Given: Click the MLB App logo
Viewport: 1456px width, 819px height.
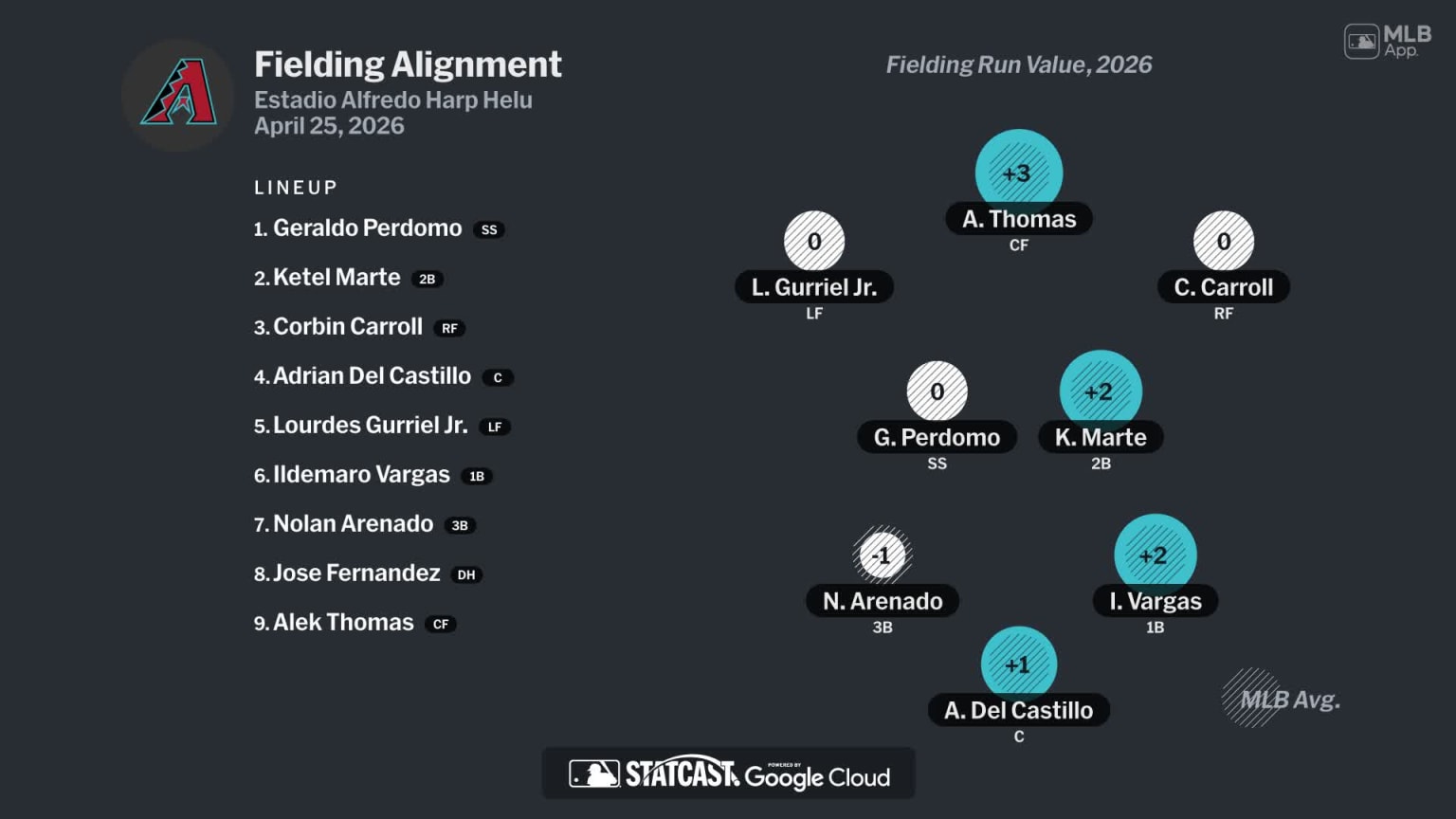Looking at the screenshot, I should tap(1387, 41).
